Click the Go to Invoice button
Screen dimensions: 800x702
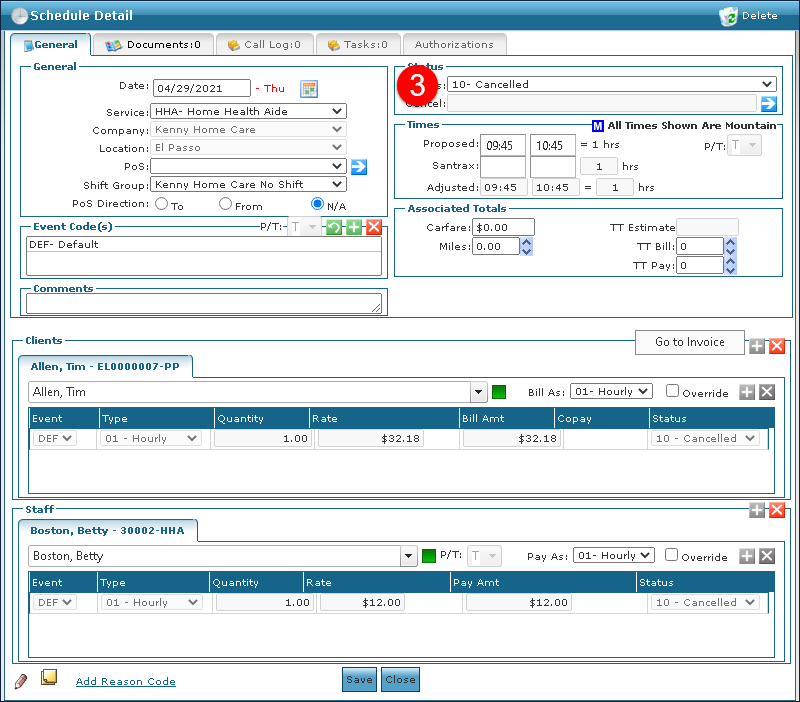tap(690, 342)
